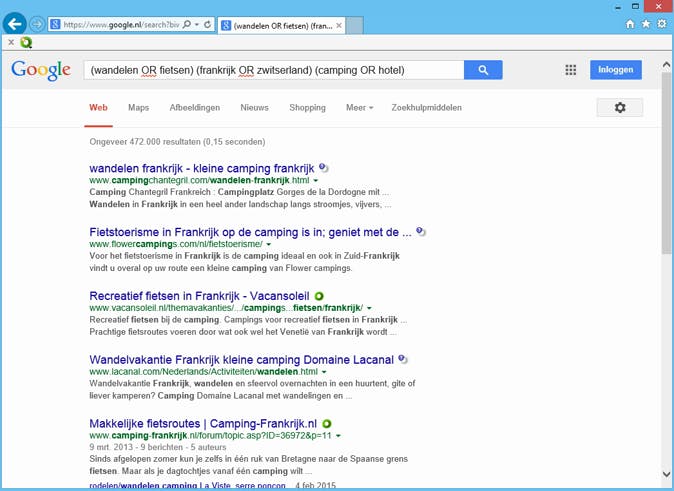
Task: Close the Google search results tab
Action: (x=339, y=26)
